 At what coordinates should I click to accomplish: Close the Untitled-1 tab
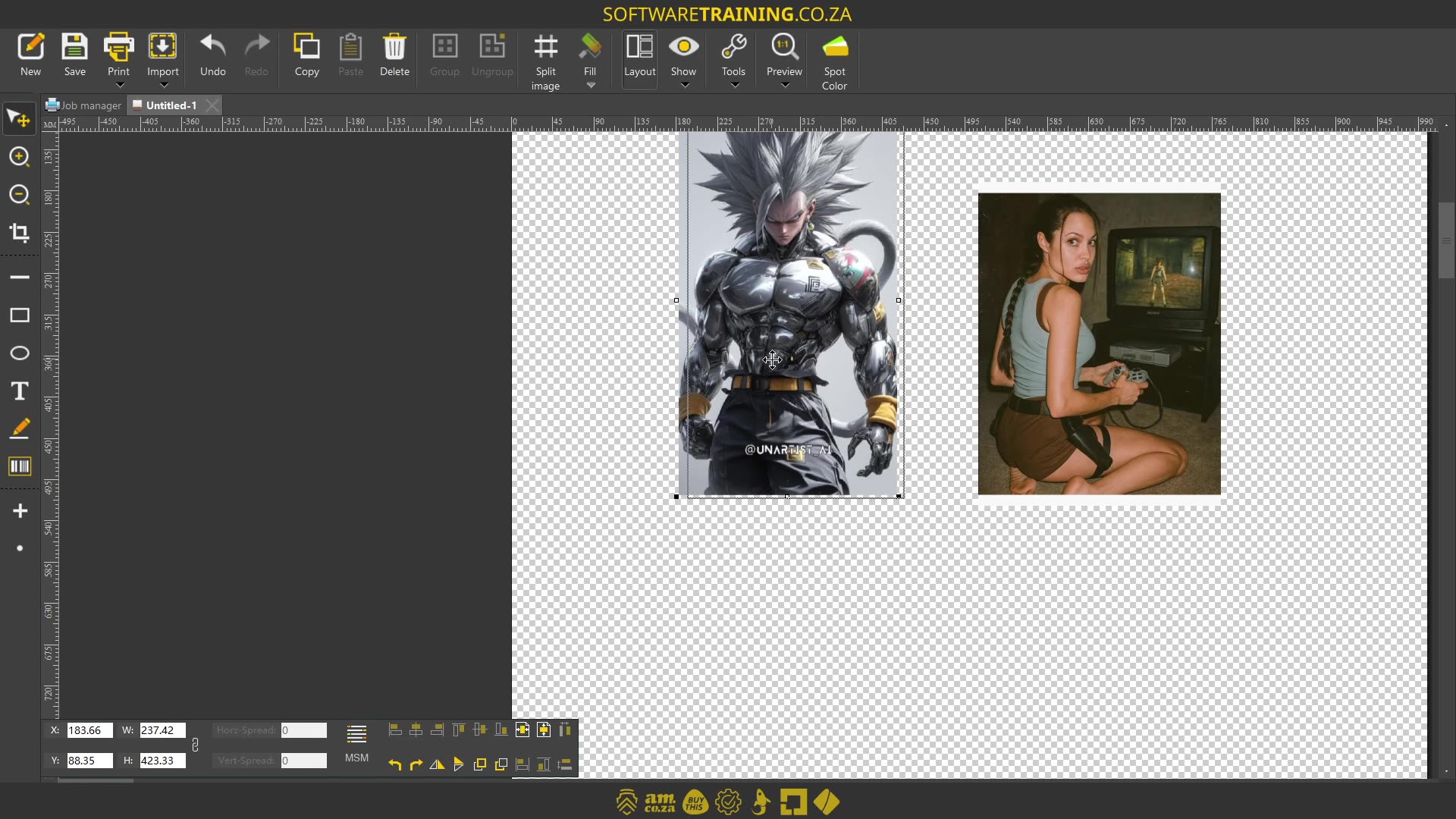point(212,105)
